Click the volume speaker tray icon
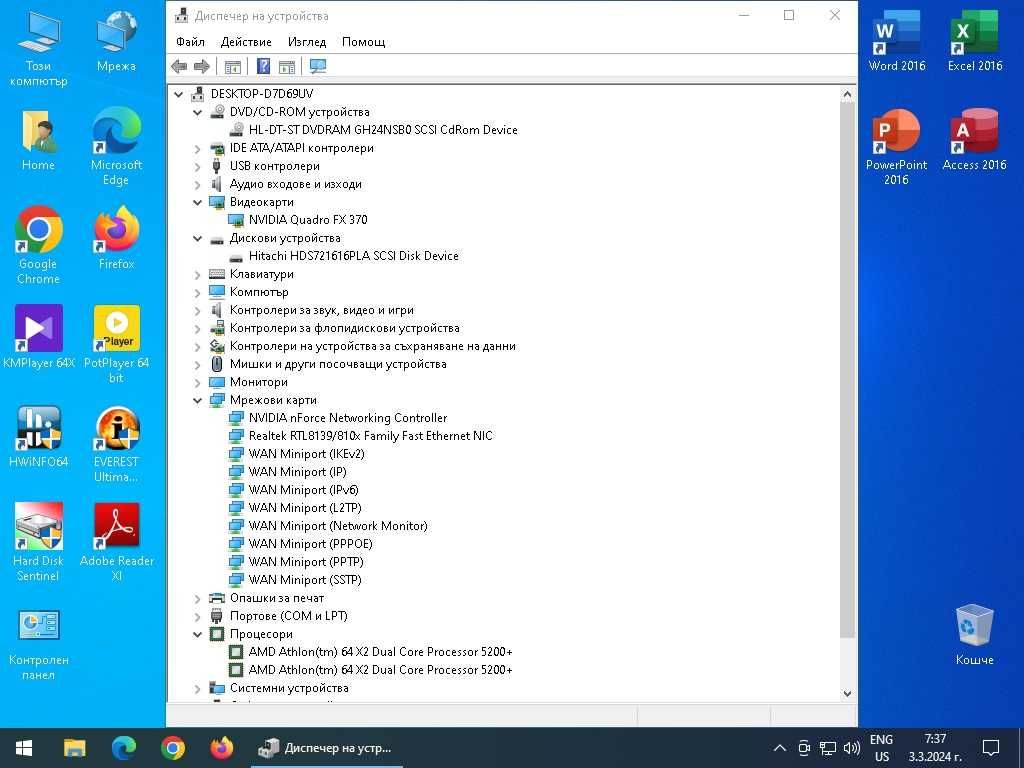This screenshot has width=1024, height=768. [852, 748]
